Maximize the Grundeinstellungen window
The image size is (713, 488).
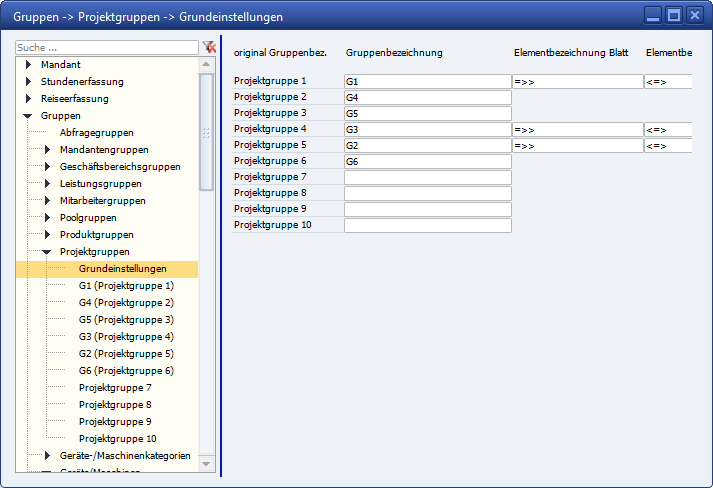pos(673,15)
